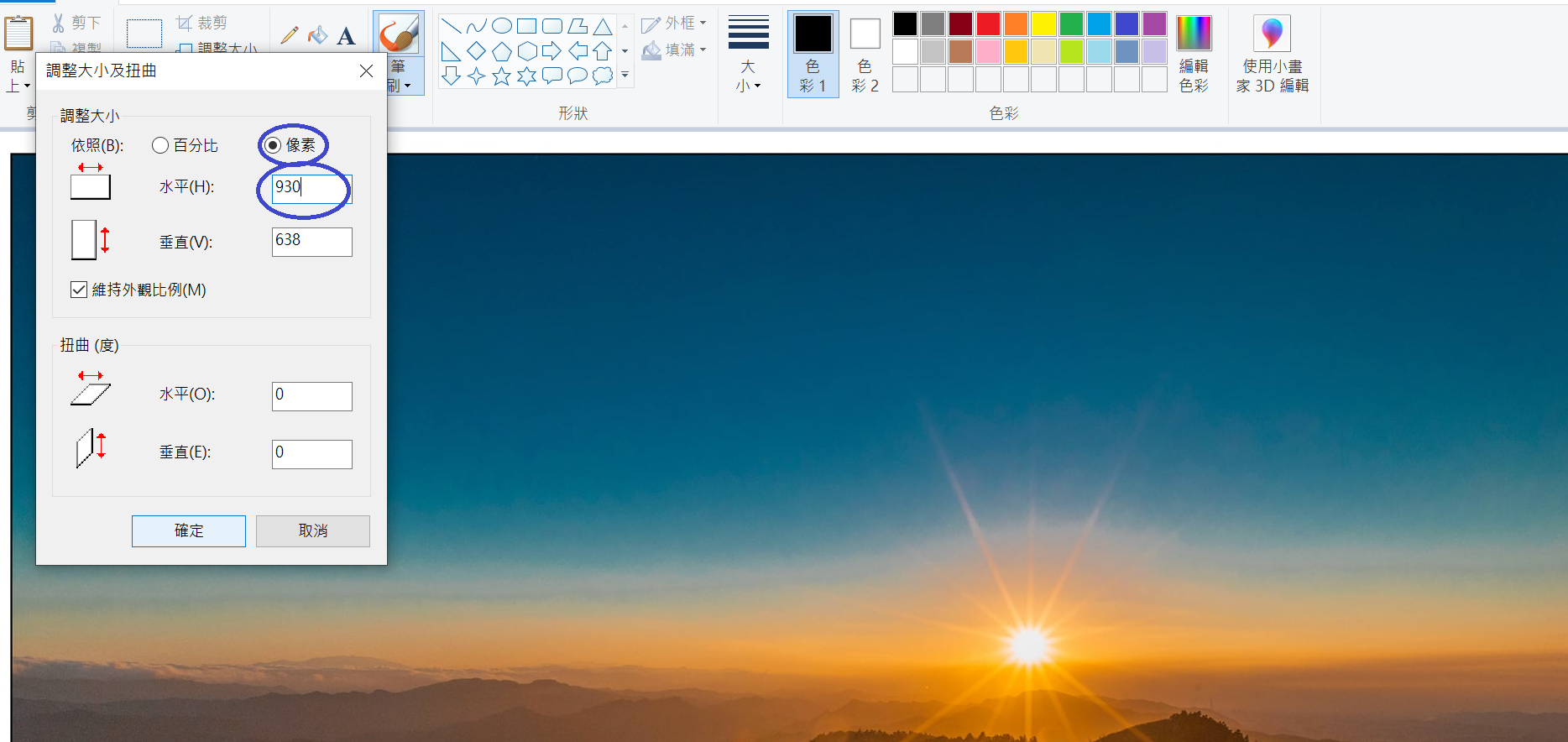Choose the Rounded rectangle shape

coord(551,26)
